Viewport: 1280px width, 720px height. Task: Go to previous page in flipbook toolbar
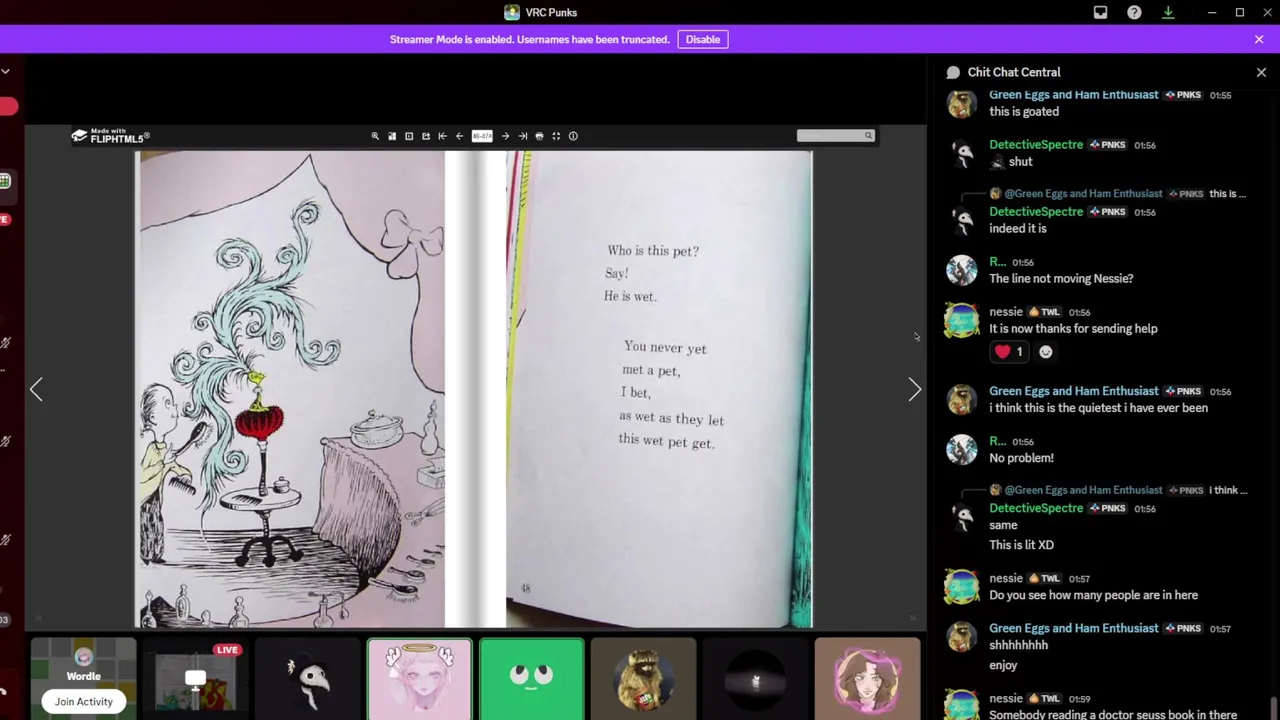pyautogui.click(x=459, y=136)
